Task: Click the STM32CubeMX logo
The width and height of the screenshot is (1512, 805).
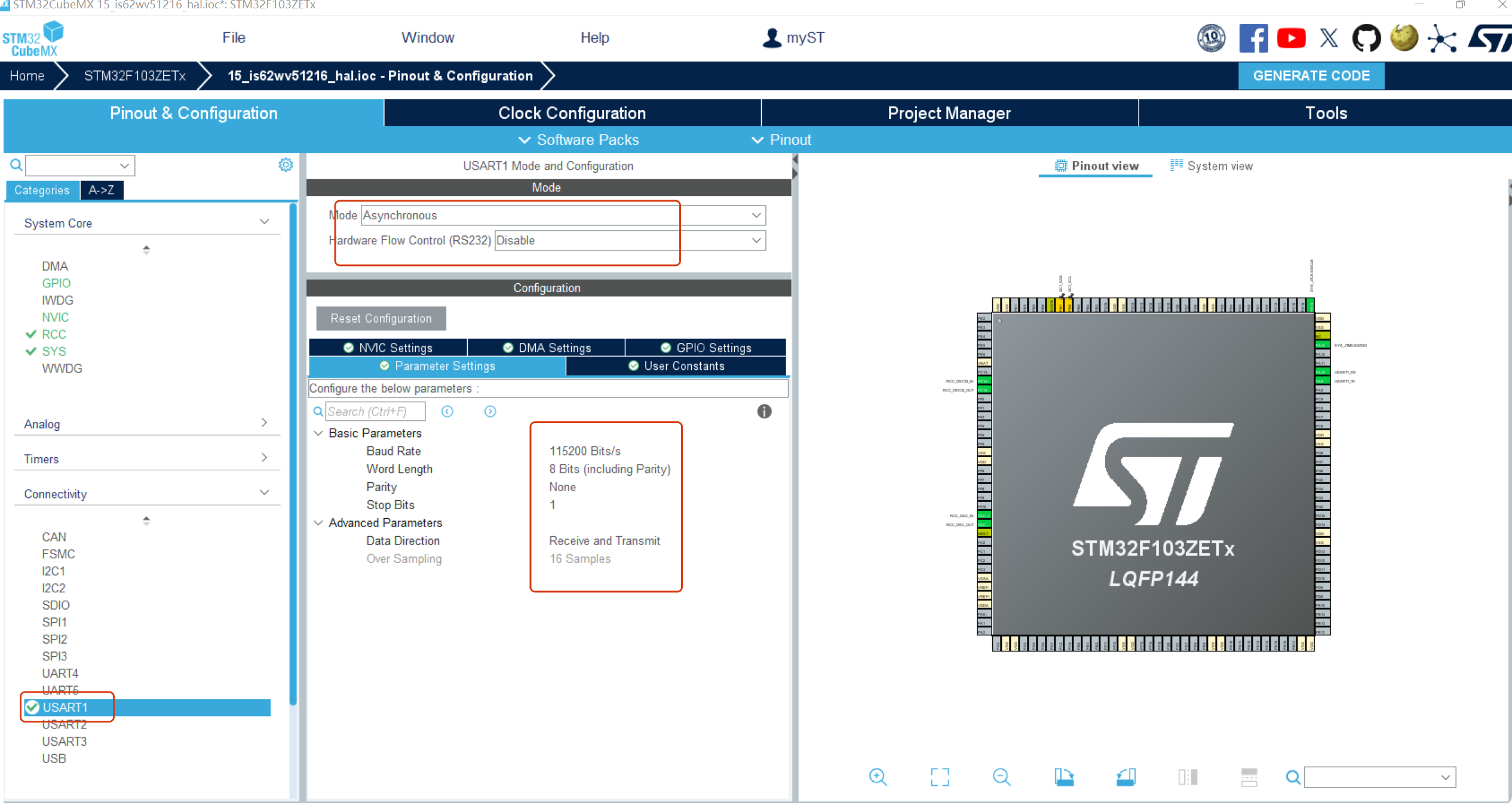Action: pyautogui.click(x=33, y=39)
